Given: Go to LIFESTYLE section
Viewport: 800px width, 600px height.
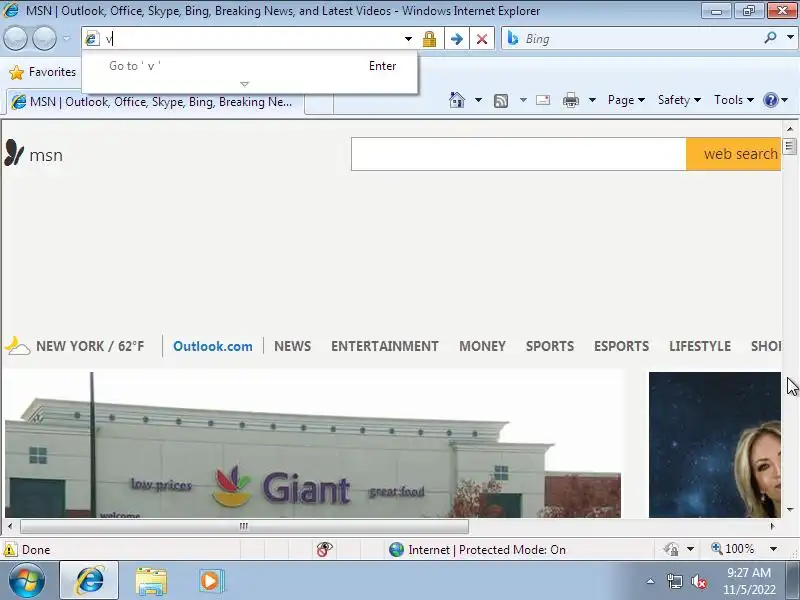Looking at the screenshot, I should click(700, 346).
